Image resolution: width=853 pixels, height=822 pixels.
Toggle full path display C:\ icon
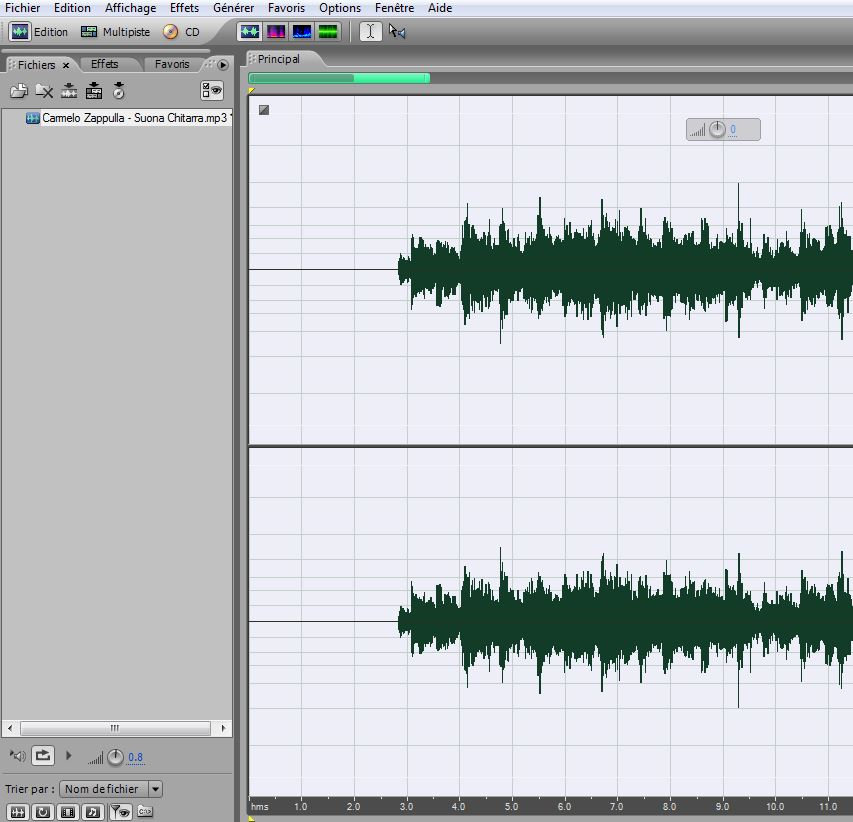(145, 811)
